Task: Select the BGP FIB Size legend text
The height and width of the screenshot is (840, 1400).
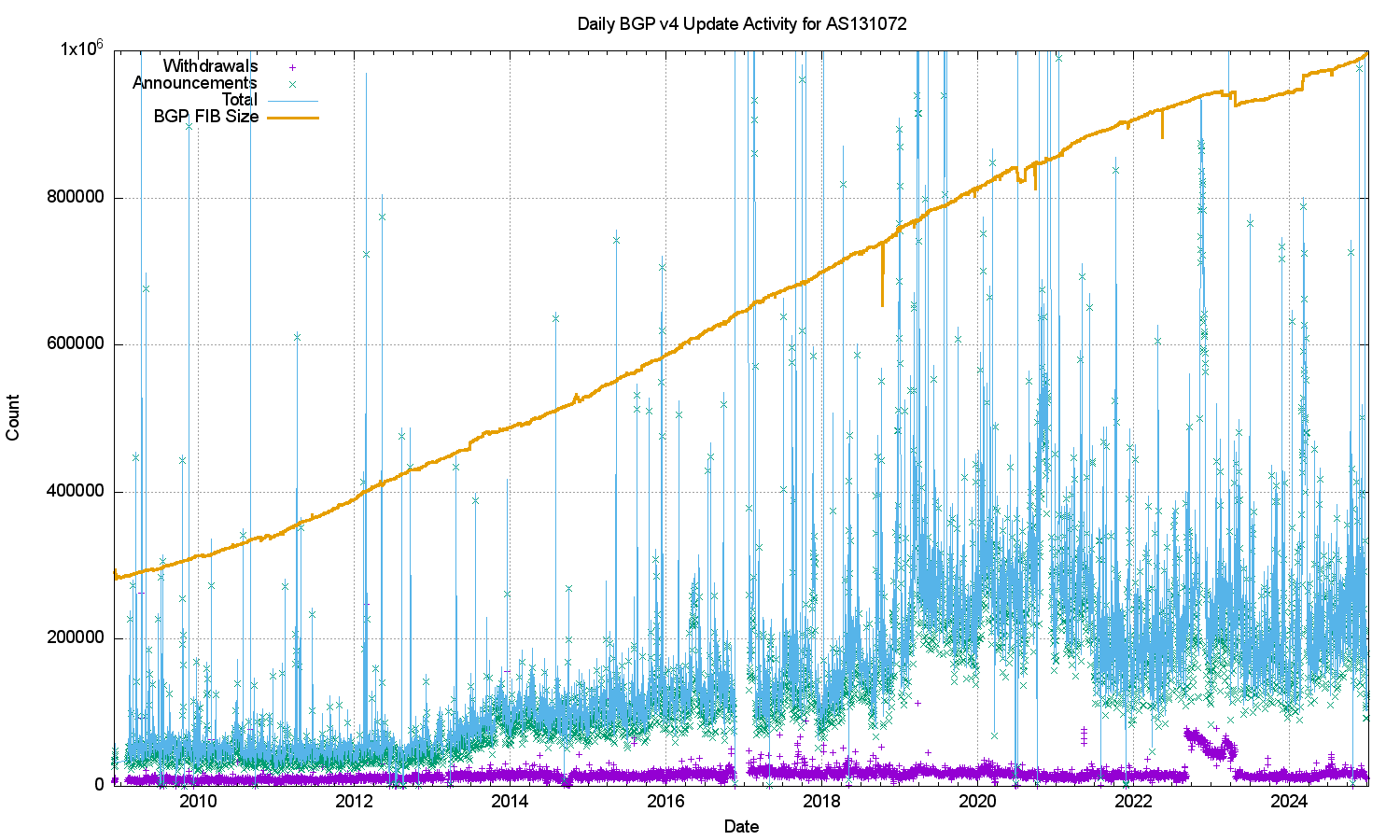Action: click(205, 117)
